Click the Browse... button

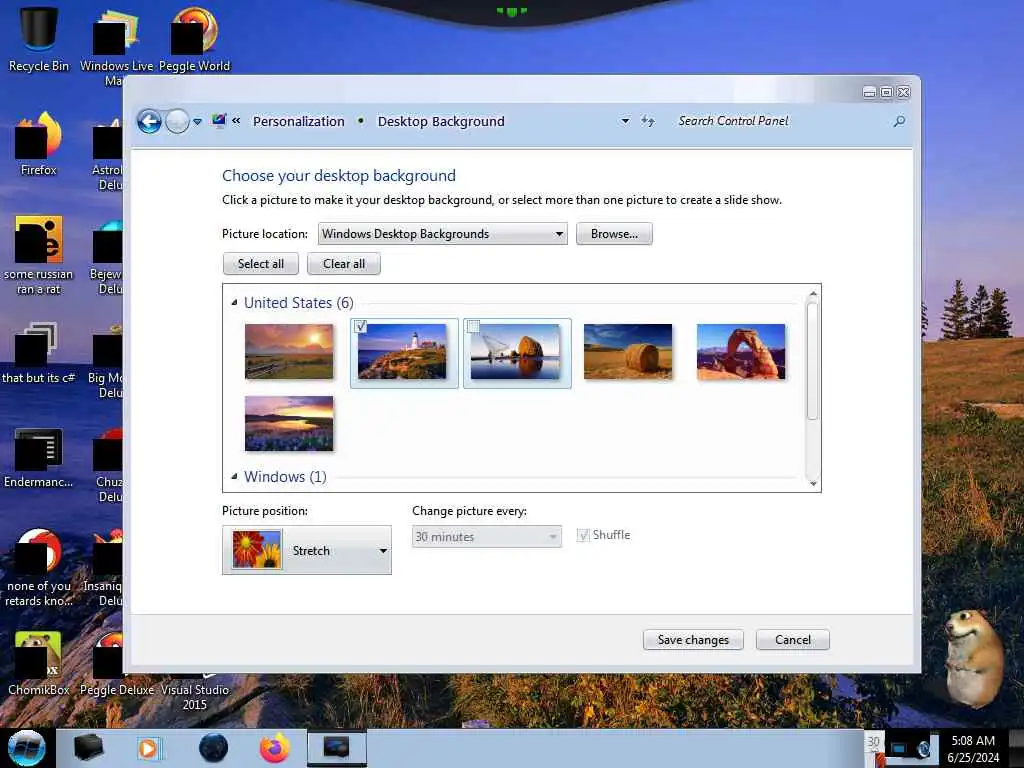tap(614, 234)
